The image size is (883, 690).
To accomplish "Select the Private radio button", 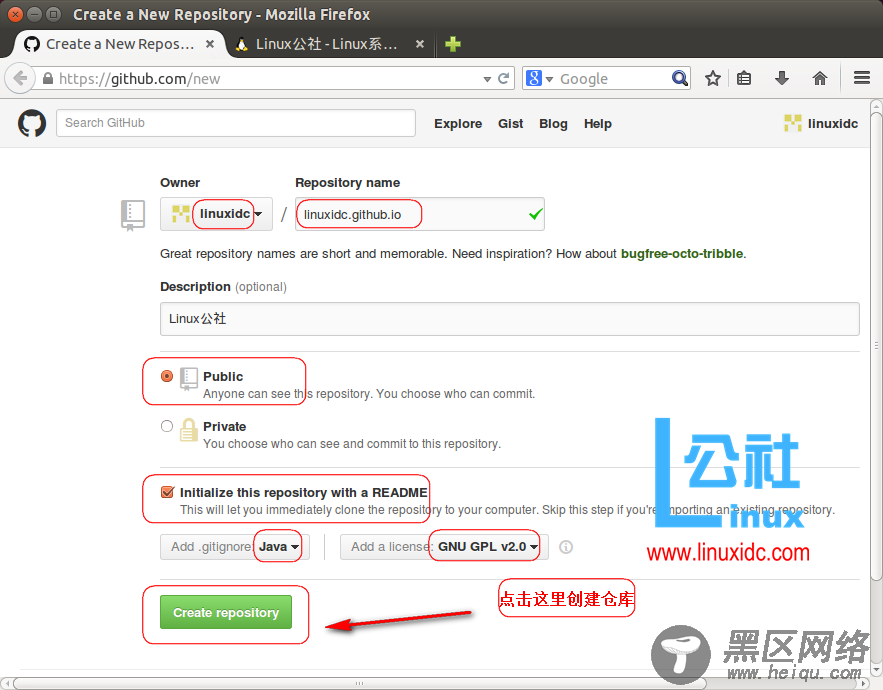I will (x=167, y=426).
